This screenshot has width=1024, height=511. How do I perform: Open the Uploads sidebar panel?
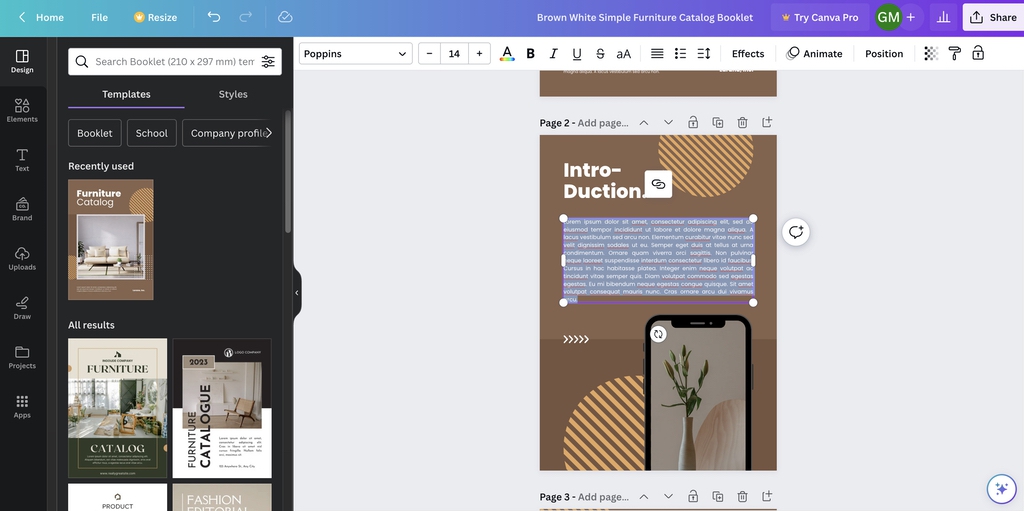22,259
